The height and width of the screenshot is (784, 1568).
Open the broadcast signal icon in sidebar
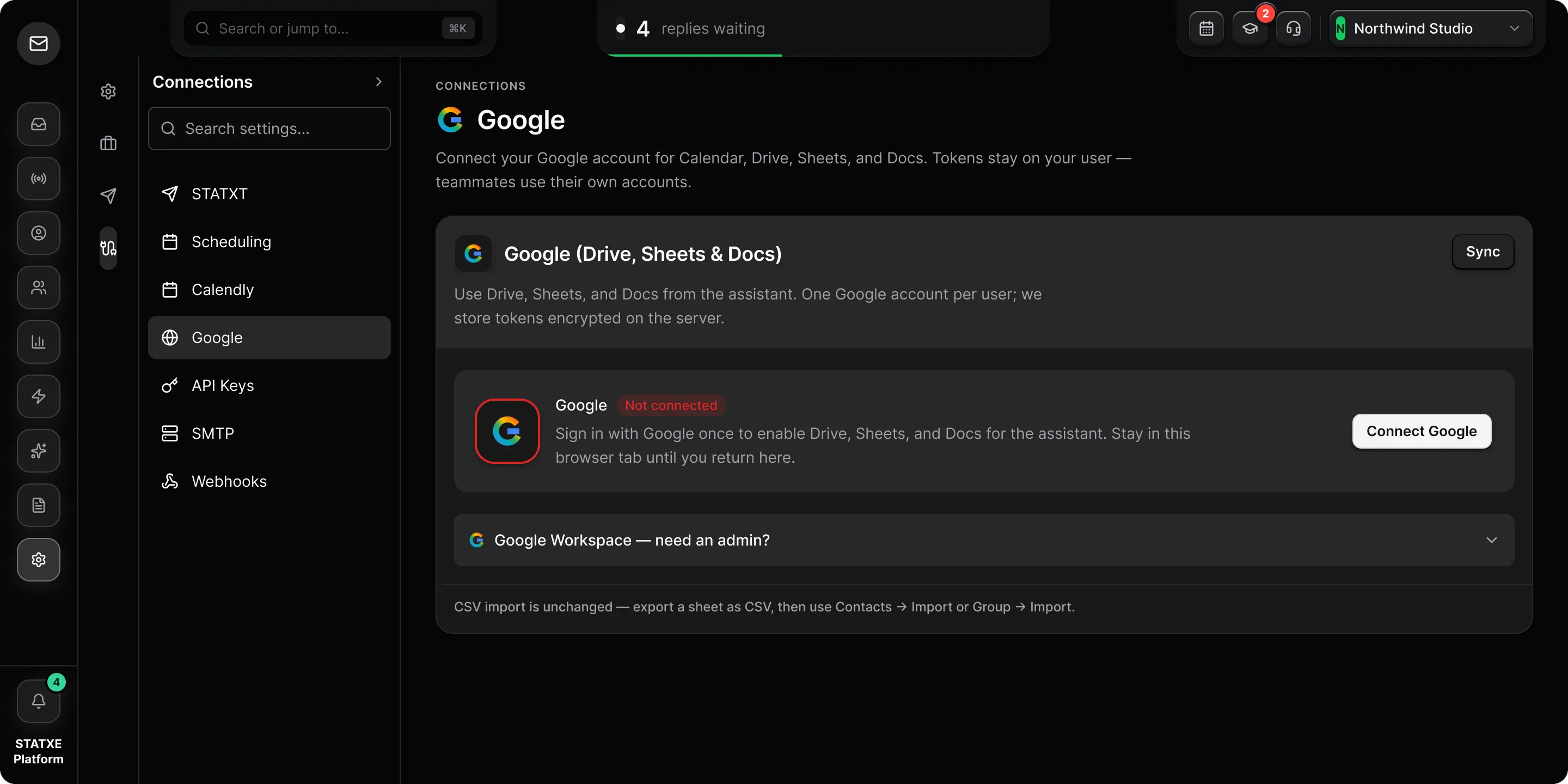coord(38,179)
